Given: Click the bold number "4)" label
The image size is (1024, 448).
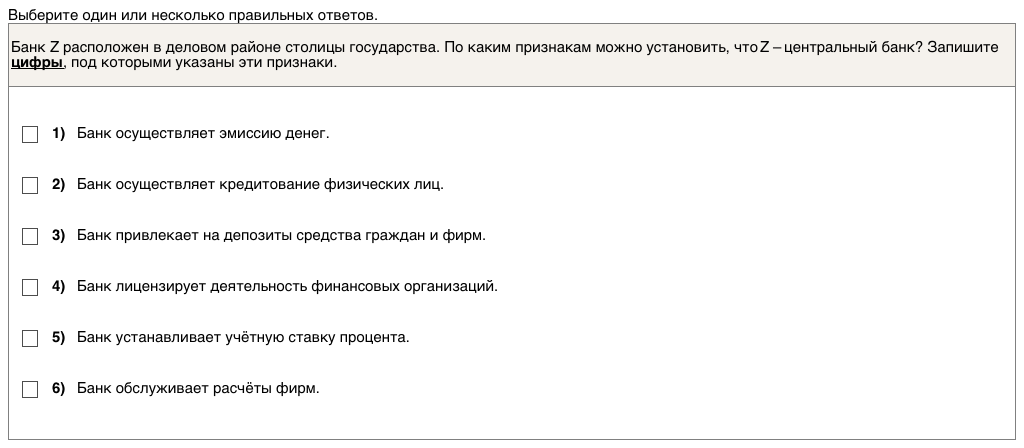Looking at the screenshot, I should pos(58,286).
